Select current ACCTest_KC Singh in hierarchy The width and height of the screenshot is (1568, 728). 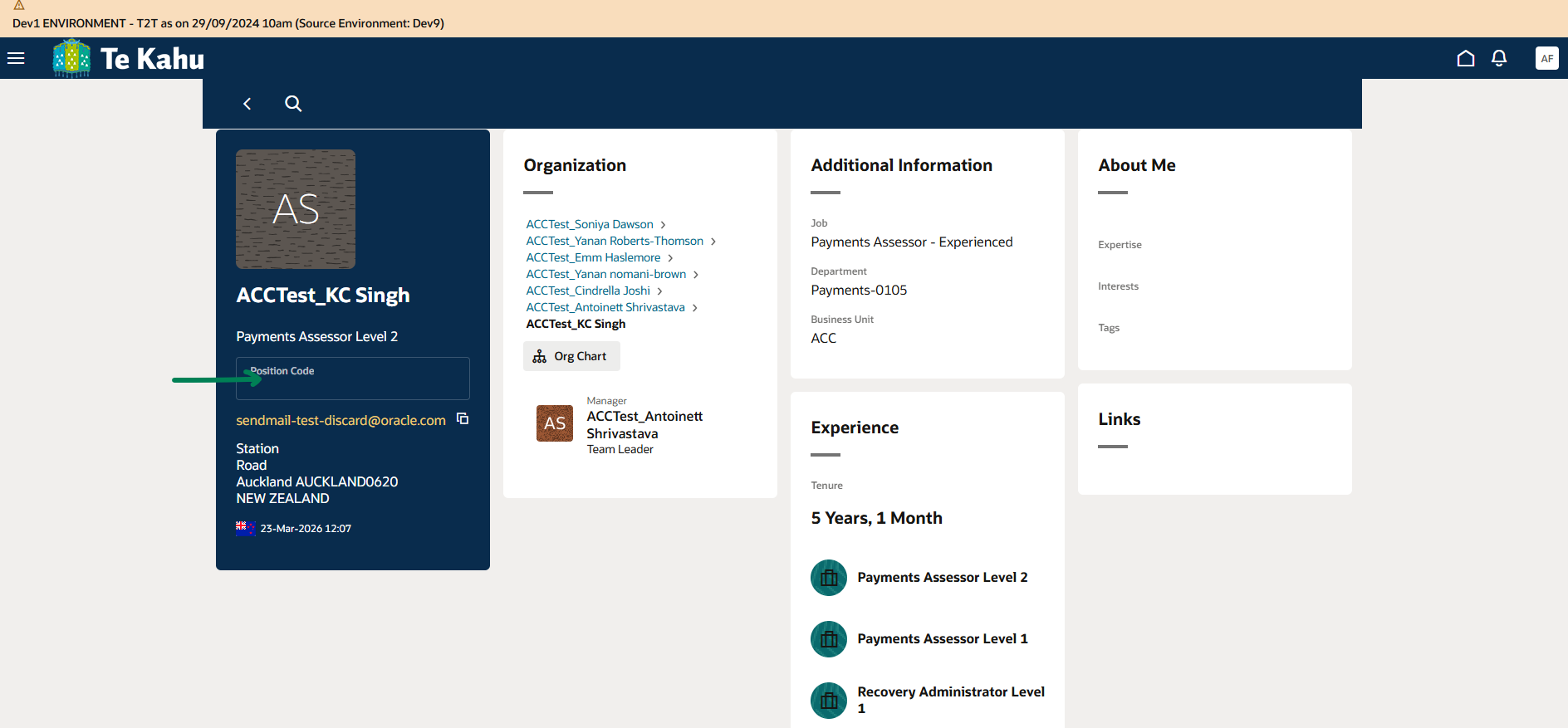(576, 324)
